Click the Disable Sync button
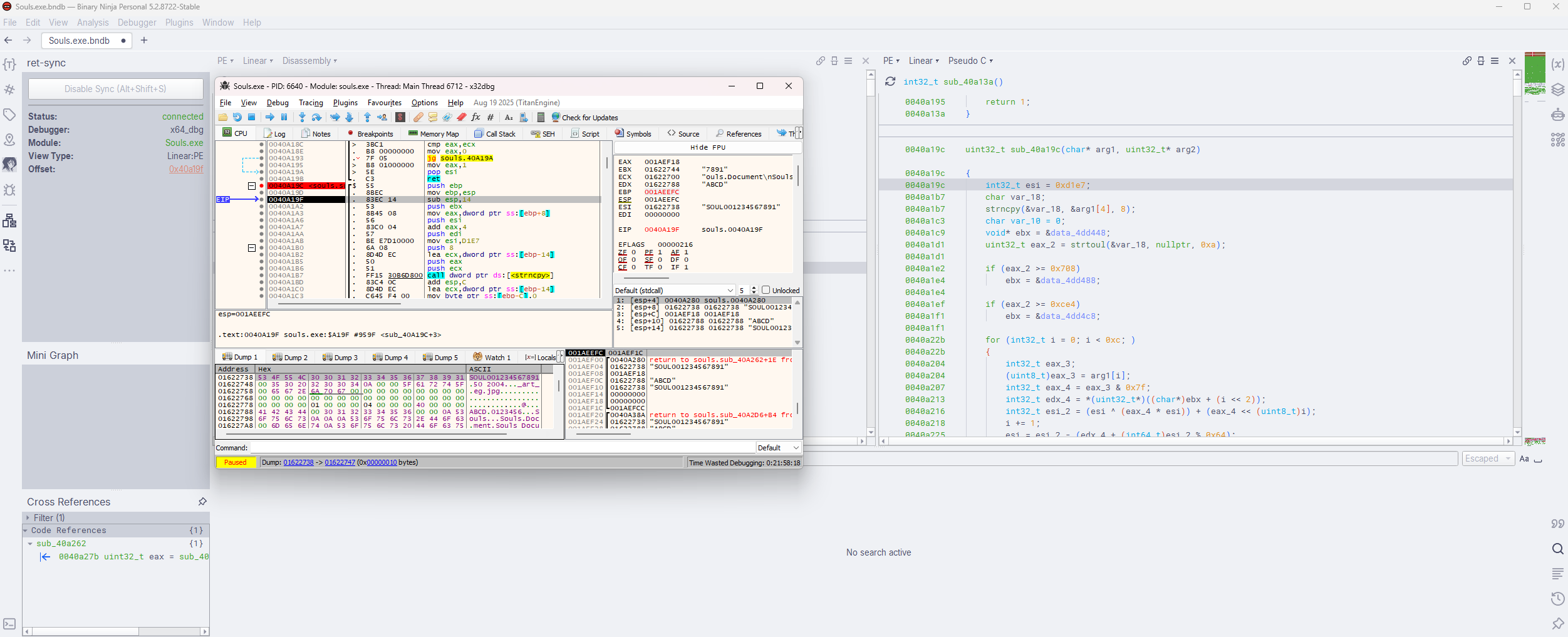The height and width of the screenshot is (637, 1568). [115, 89]
